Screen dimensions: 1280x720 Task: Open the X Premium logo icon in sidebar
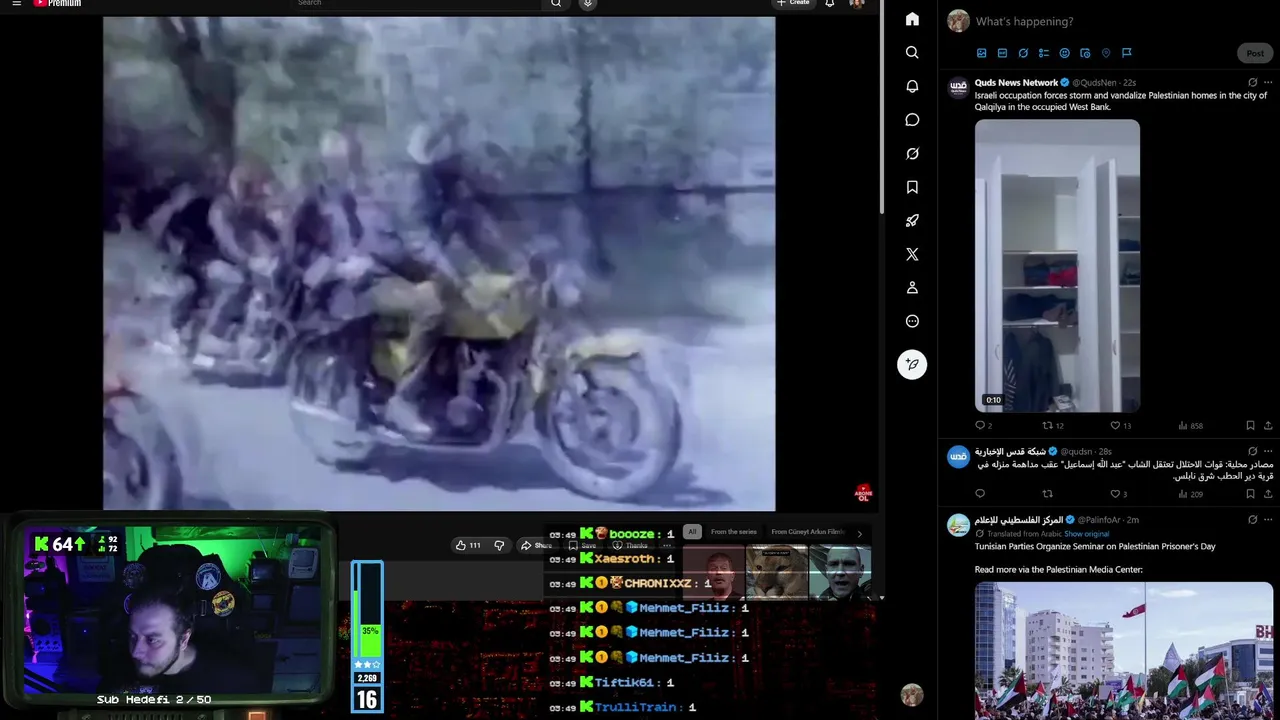pos(912,254)
